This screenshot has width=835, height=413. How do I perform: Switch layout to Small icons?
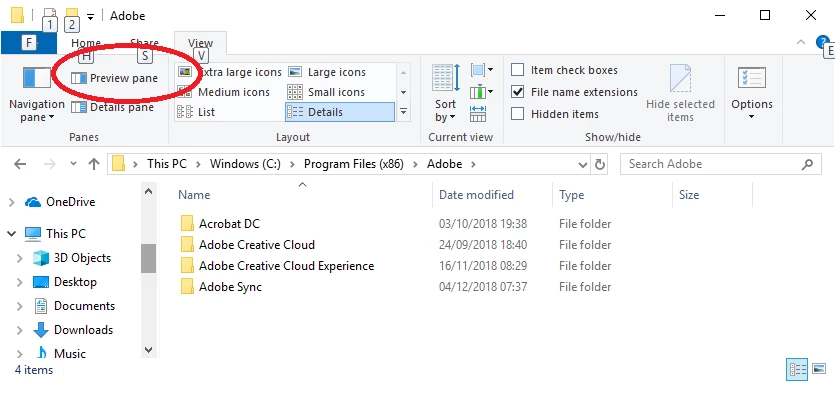(326, 92)
